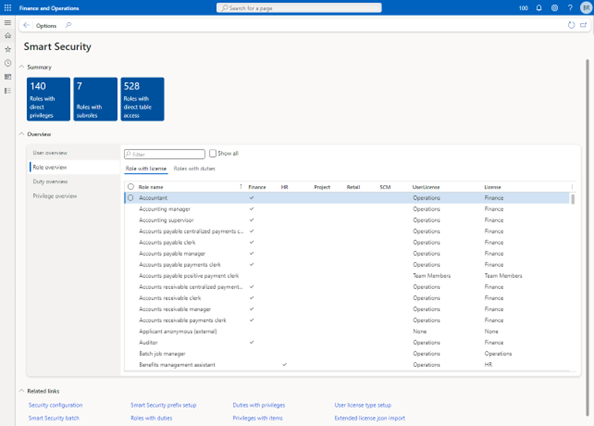Screen dimensions: 594x426
Task: Enable the Show all checkbox
Action: click(x=213, y=153)
